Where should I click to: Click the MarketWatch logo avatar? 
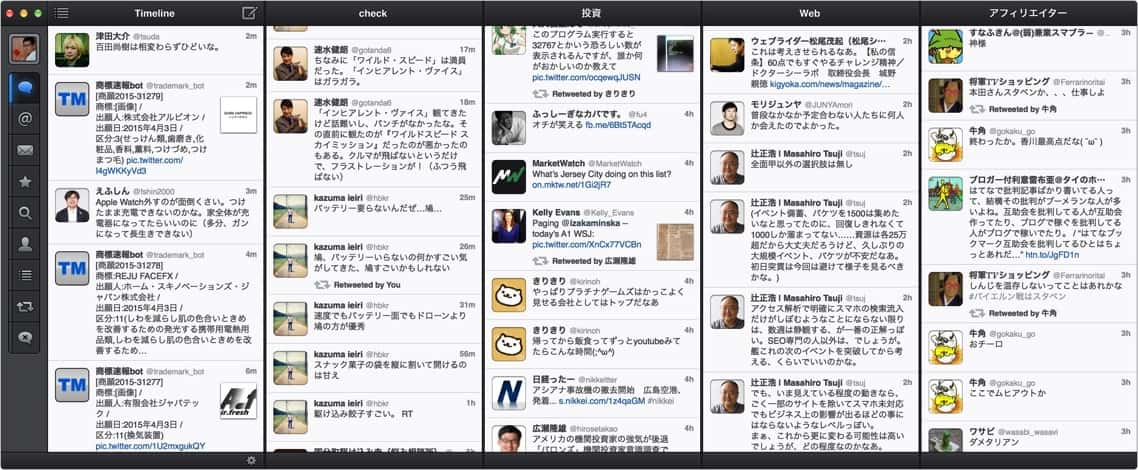(509, 177)
